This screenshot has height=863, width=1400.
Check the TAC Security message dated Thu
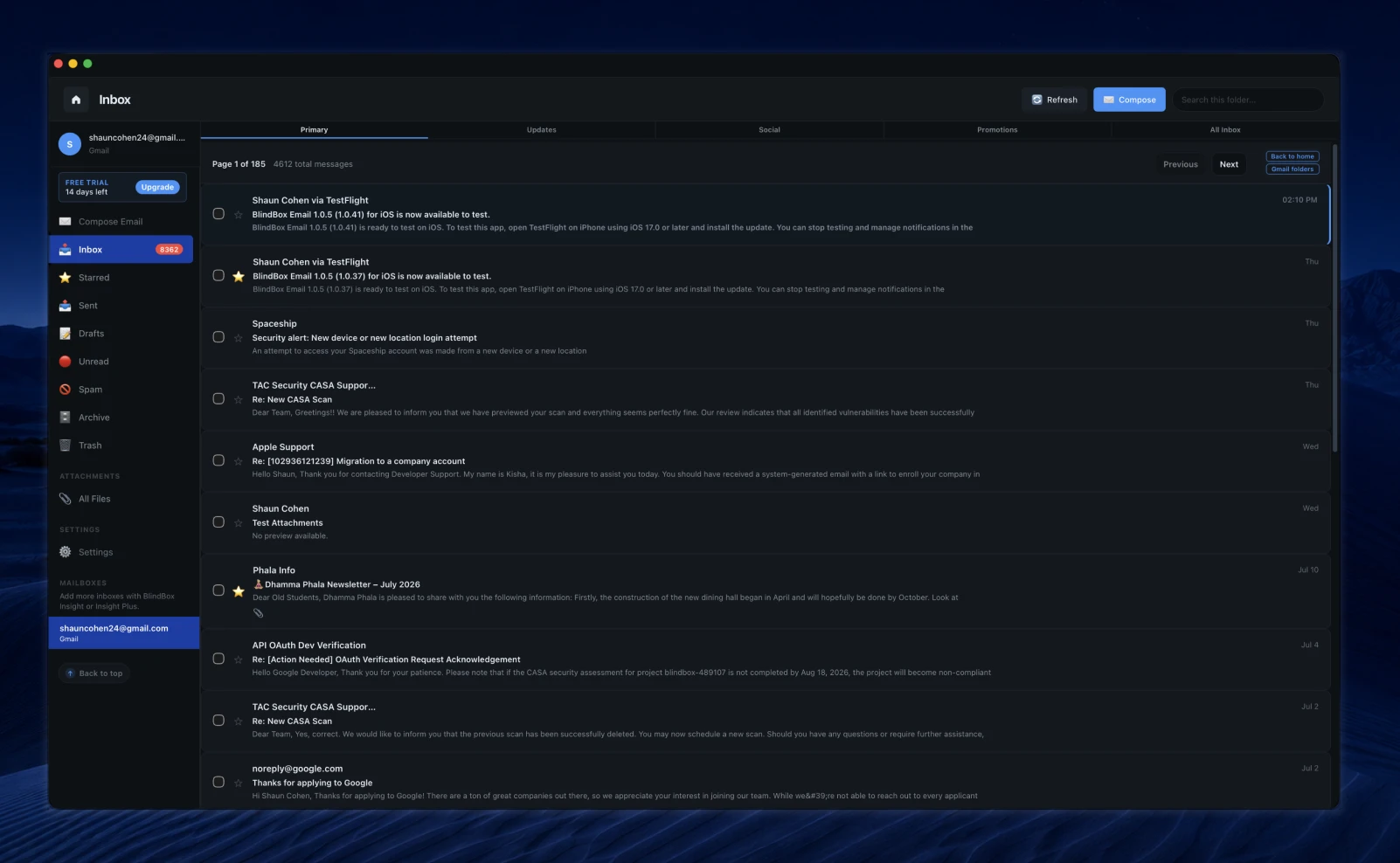(218, 398)
